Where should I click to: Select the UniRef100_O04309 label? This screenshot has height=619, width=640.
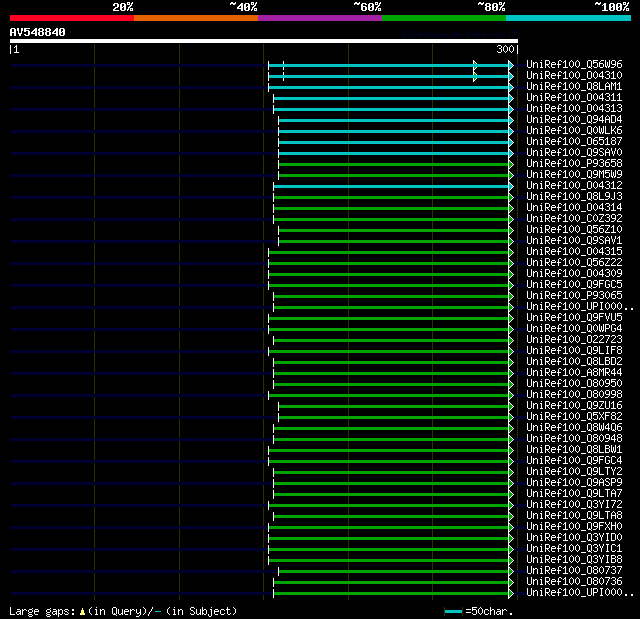(x=574, y=274)
